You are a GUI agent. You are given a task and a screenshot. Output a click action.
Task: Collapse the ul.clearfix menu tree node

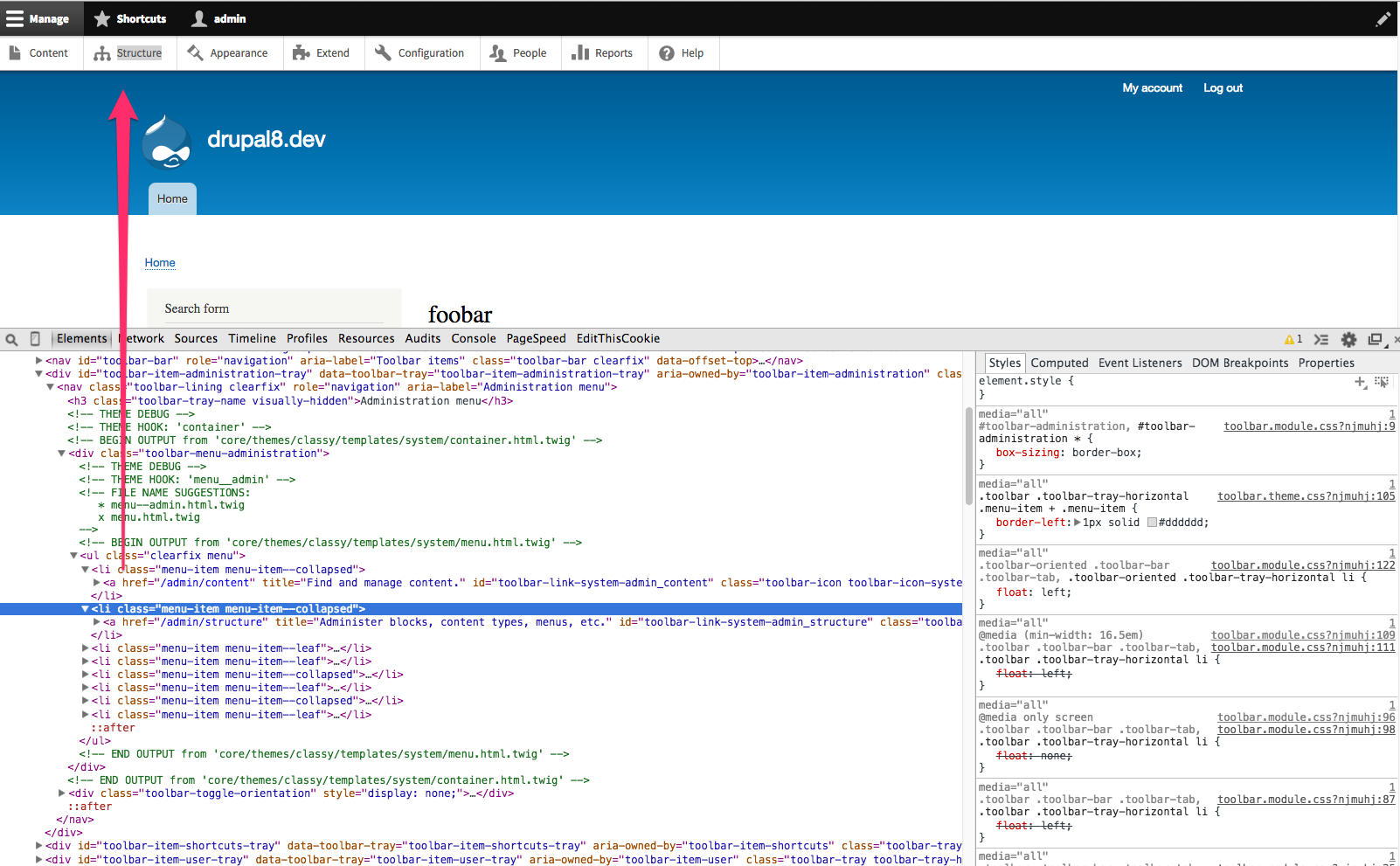tap(73, 555)
